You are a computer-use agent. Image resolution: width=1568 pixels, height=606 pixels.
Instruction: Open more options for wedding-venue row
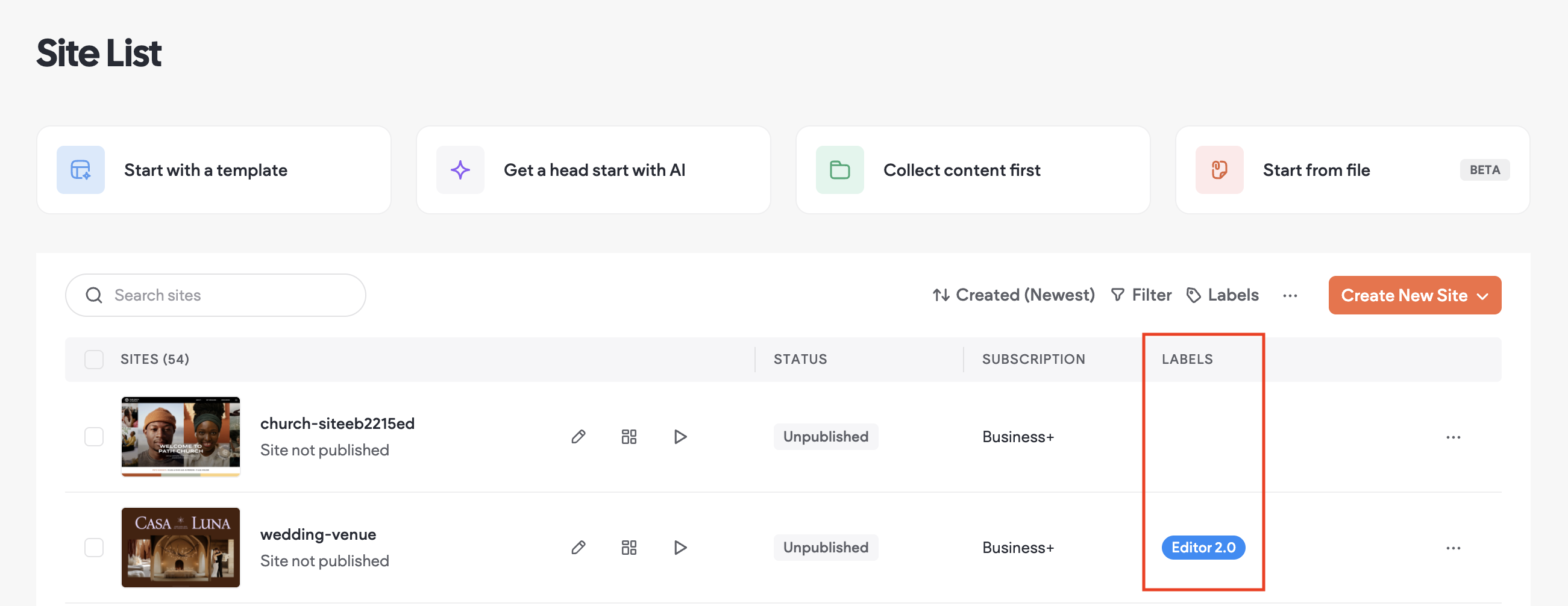(x=1453, y=548)
